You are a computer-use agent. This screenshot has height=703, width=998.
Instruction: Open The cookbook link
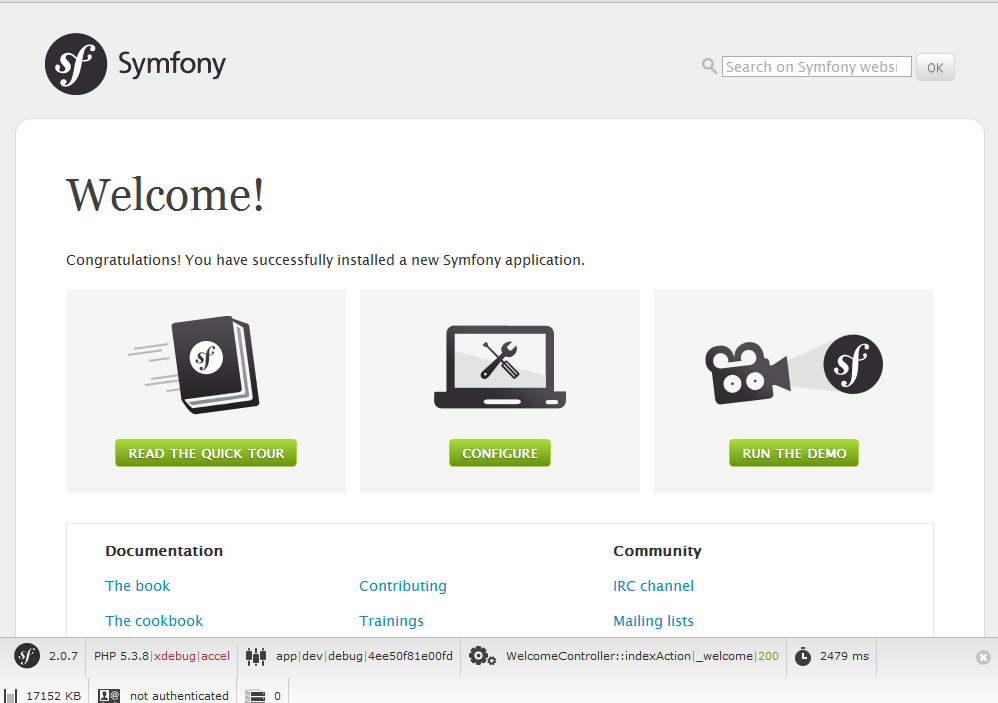tap(154, 621)
